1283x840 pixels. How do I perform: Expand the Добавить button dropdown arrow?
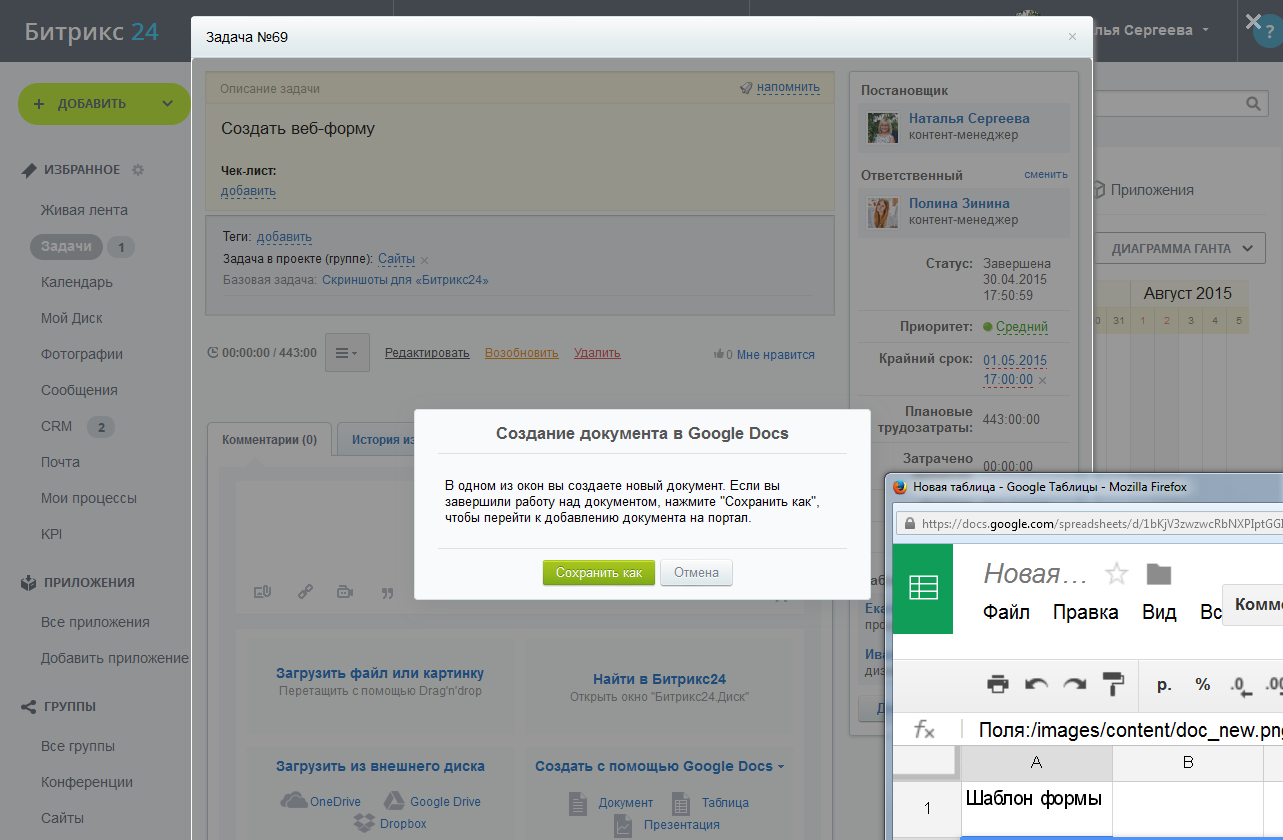pos(167,103)
